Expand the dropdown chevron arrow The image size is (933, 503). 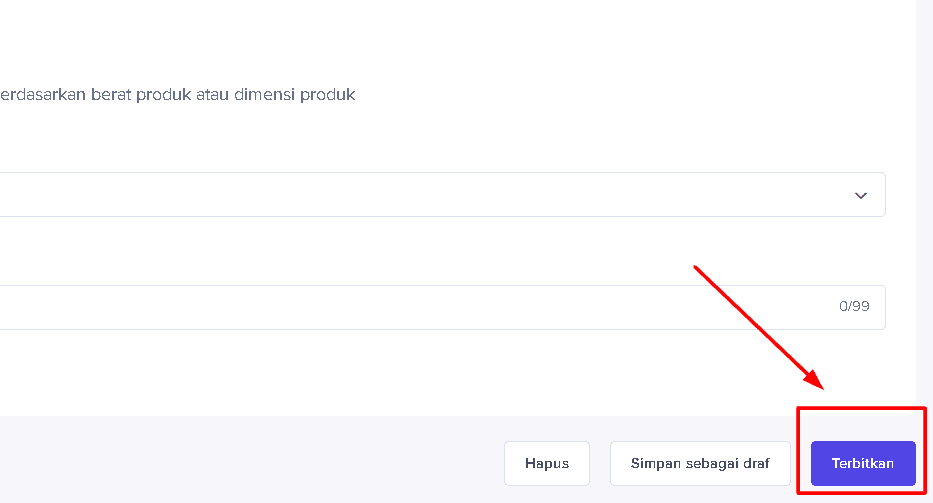point(861,196)
